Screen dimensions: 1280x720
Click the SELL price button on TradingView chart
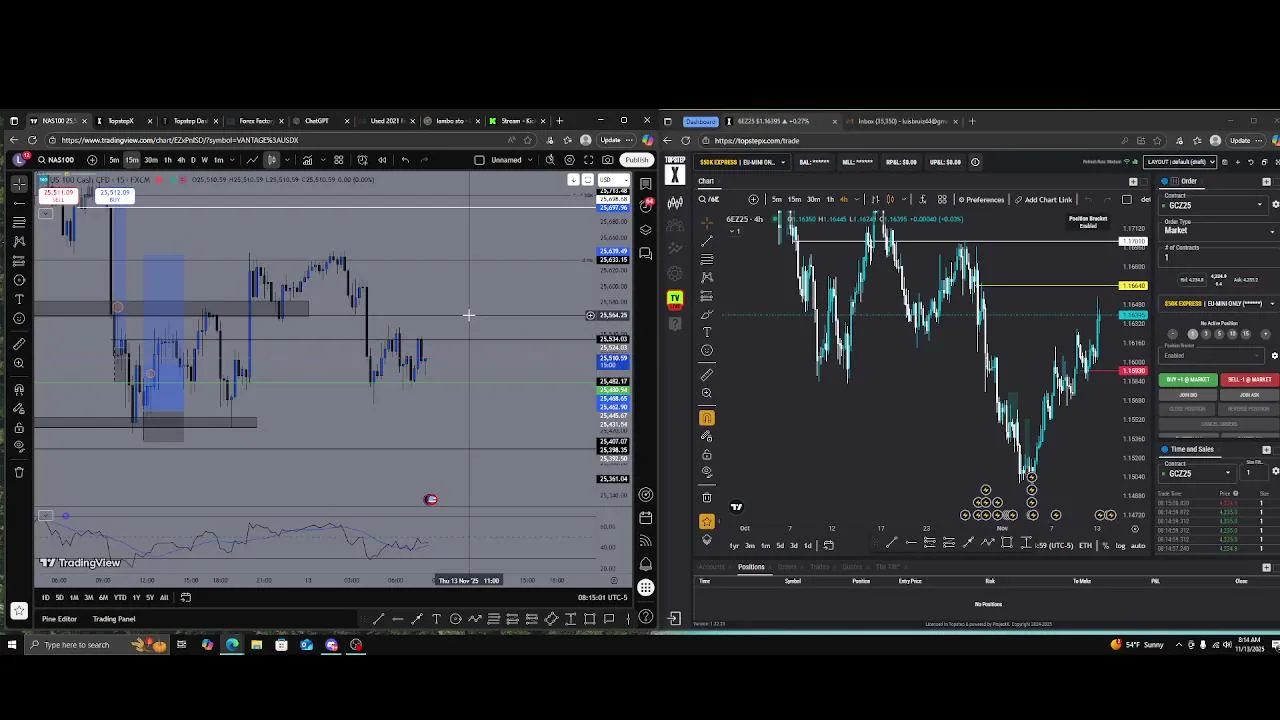click(58, 196)
